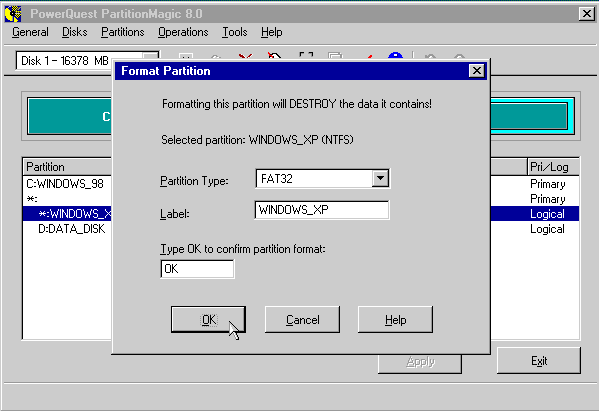599x411 pixels.
Task: Click the dialog's Help button
Action: [395, 319]
